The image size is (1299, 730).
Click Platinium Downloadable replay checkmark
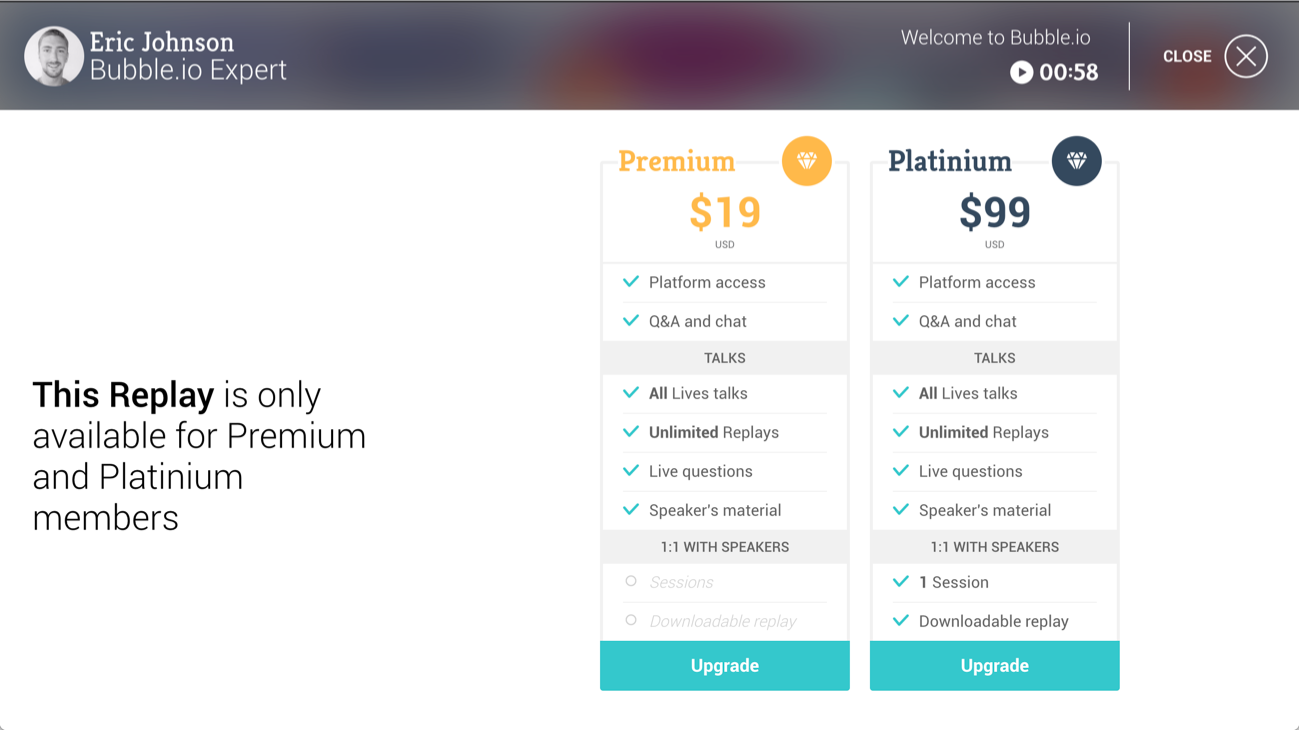coord(901,620)
